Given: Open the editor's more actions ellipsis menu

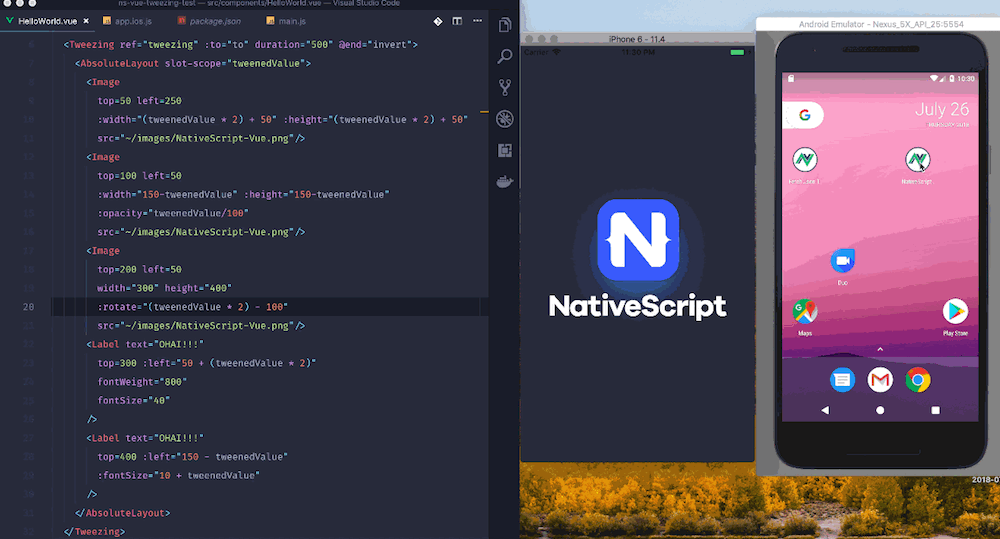Looking at the screenshot, I should (x=478, y=20).
